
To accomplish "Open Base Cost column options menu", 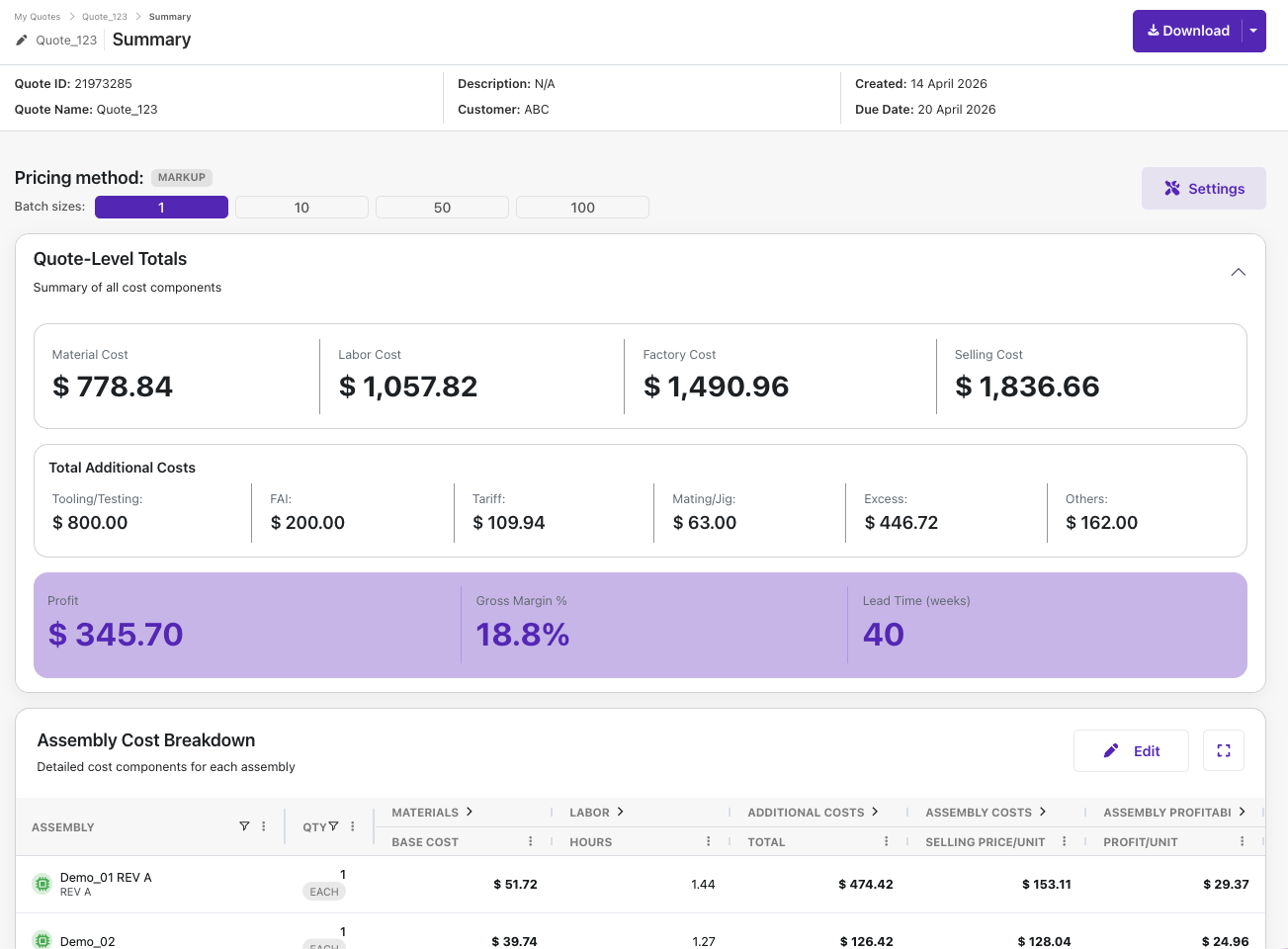I will click(531, 841).
